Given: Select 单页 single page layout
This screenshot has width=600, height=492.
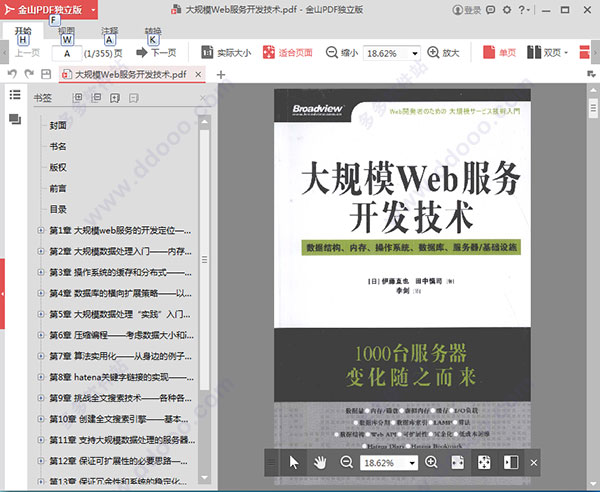Looking at the screenshot, I should coord(500,52).
